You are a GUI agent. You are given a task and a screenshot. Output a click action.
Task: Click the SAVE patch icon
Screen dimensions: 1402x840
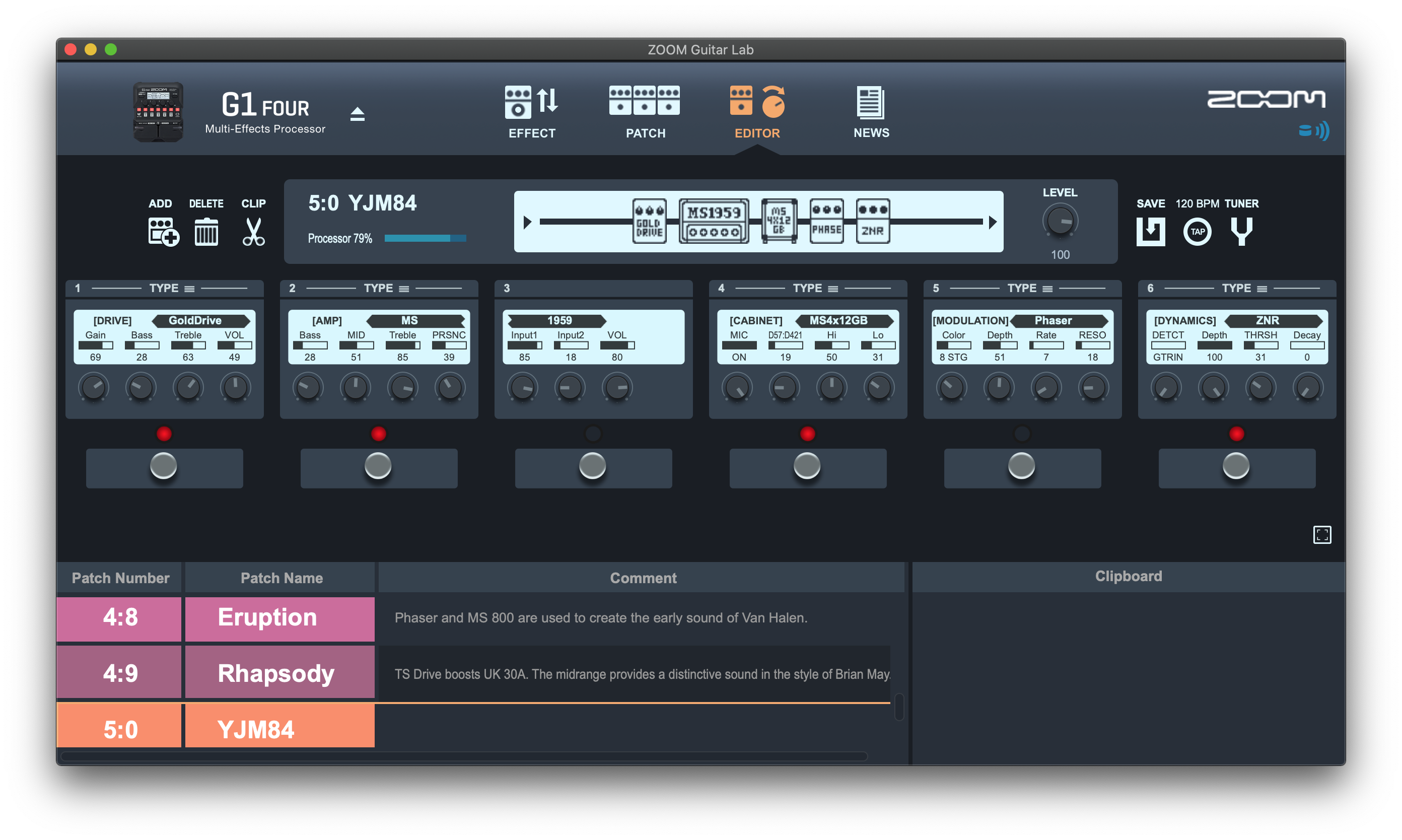pyautogui.click(x=1150, y=232)
